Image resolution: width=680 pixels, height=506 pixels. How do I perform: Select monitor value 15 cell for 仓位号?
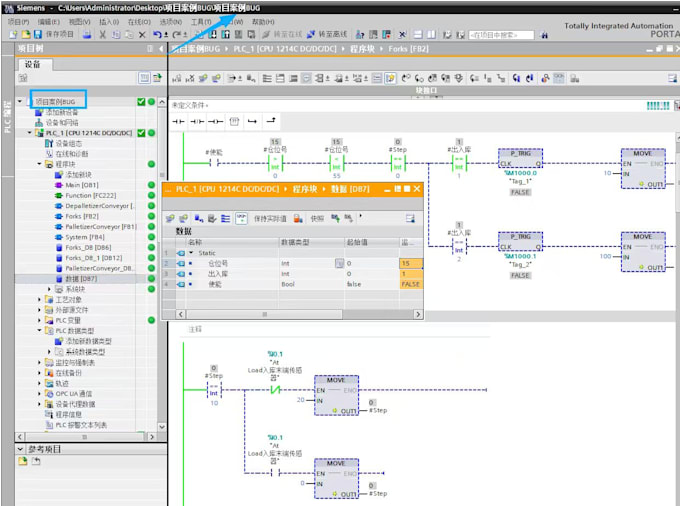point(410,263)
